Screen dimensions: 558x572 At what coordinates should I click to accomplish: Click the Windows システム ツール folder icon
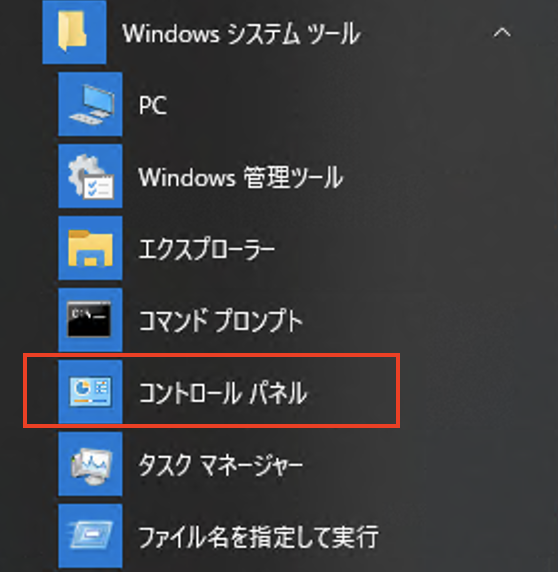tap(74, 32)
